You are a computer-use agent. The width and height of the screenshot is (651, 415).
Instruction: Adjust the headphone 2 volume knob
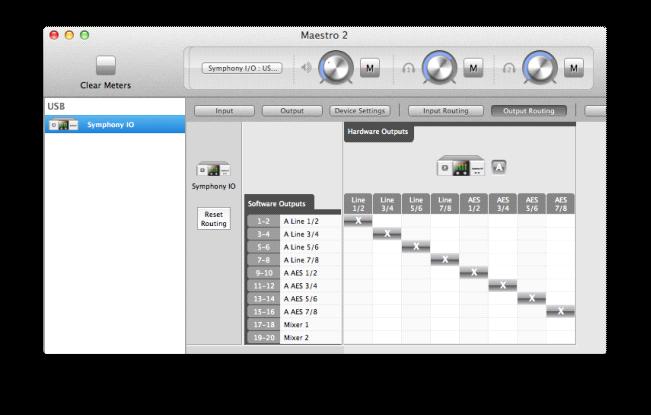[540, 67]
